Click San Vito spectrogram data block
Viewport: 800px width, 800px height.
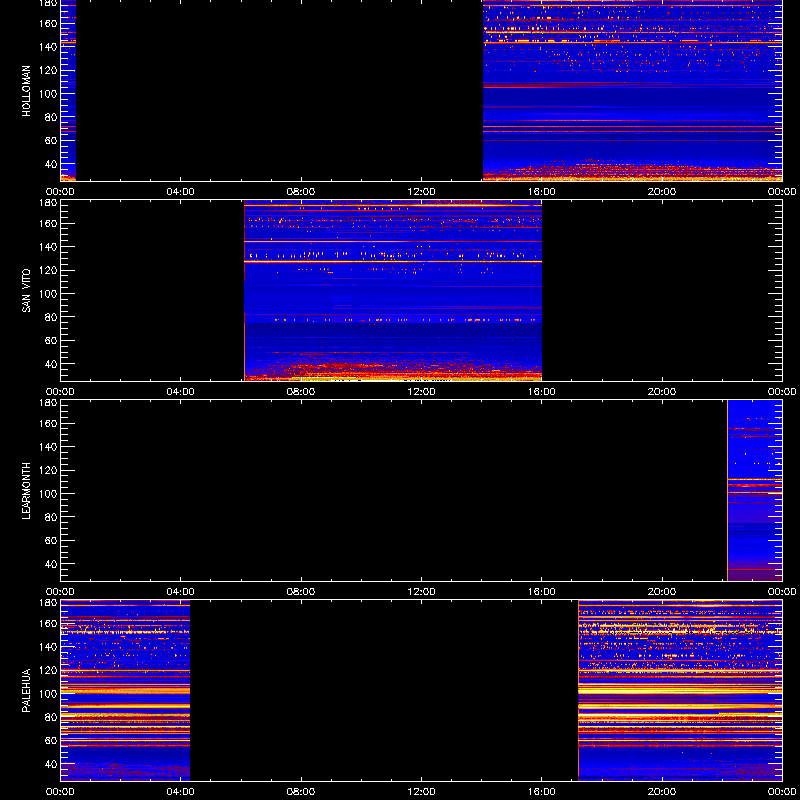click(x=393, y=290)
